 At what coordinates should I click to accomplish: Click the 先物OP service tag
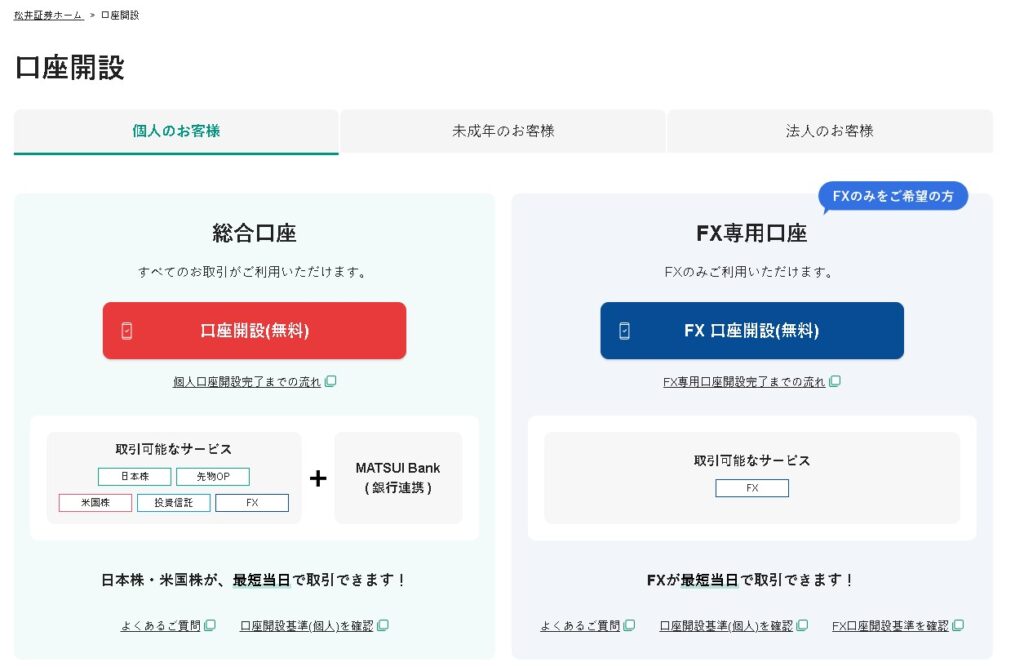pyautogui.click(x=213, y=477)
